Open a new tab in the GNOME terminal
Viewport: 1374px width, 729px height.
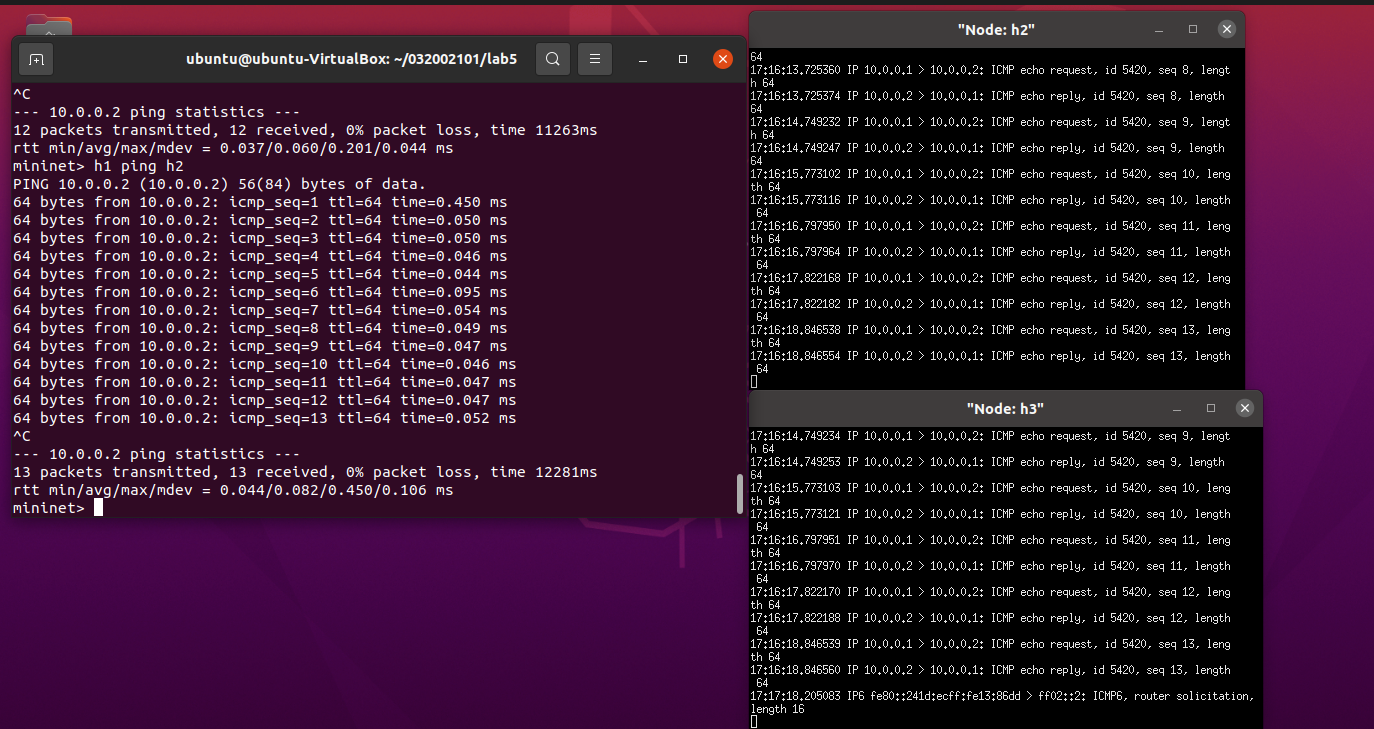tap(36, 59)
